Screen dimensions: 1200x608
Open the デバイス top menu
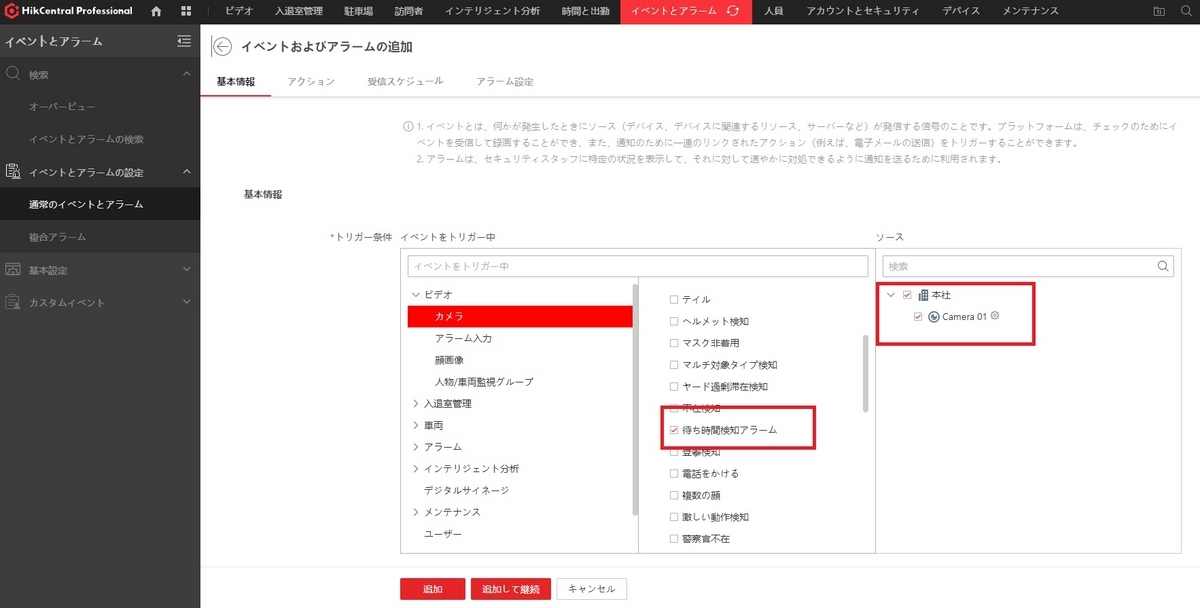(x=960, y=11)
